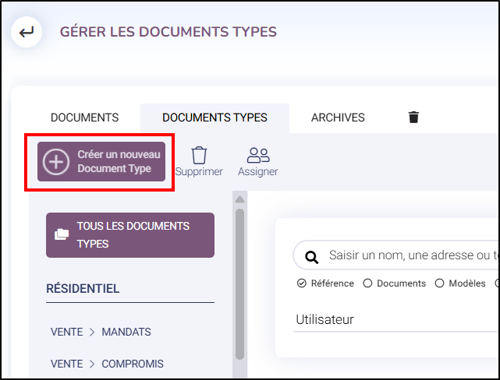
Task: Click the Assigner users icon
Action: pos(258,155)
